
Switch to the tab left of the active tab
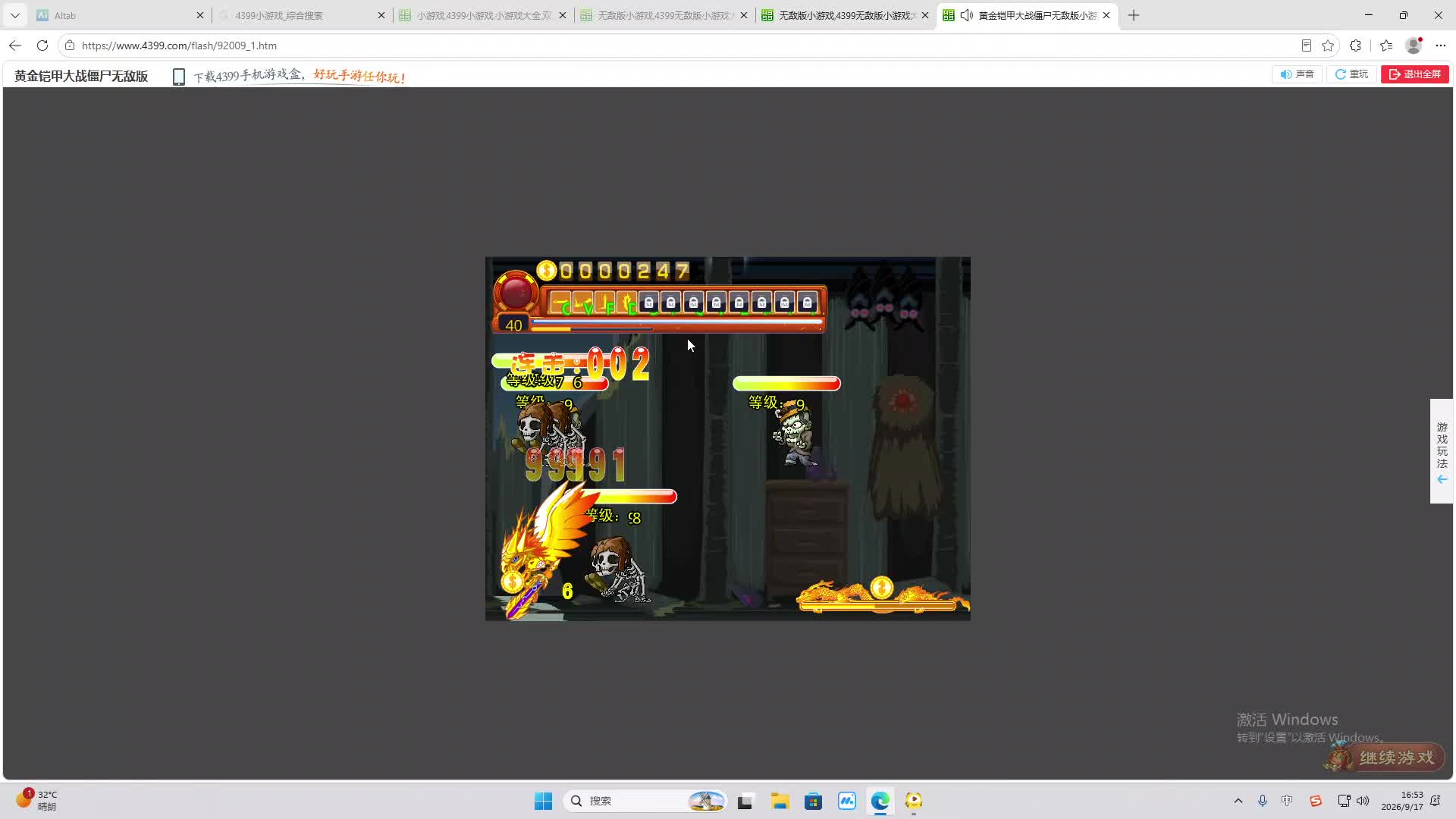click(846, 15)
